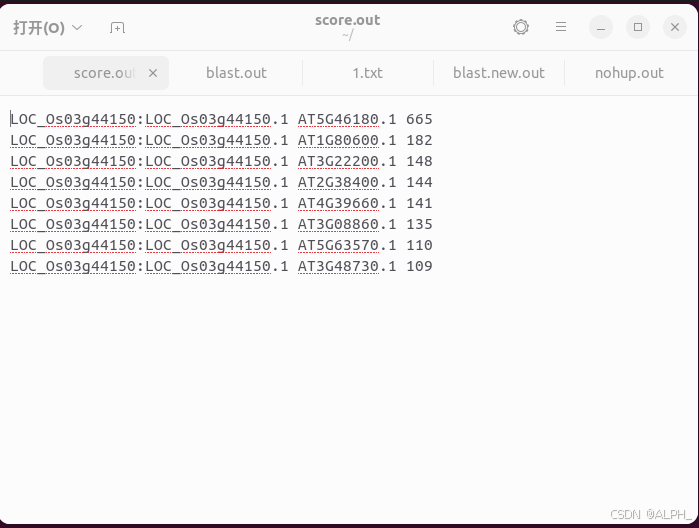
Task: Minimize the text editor window
Action: [601, 27]
